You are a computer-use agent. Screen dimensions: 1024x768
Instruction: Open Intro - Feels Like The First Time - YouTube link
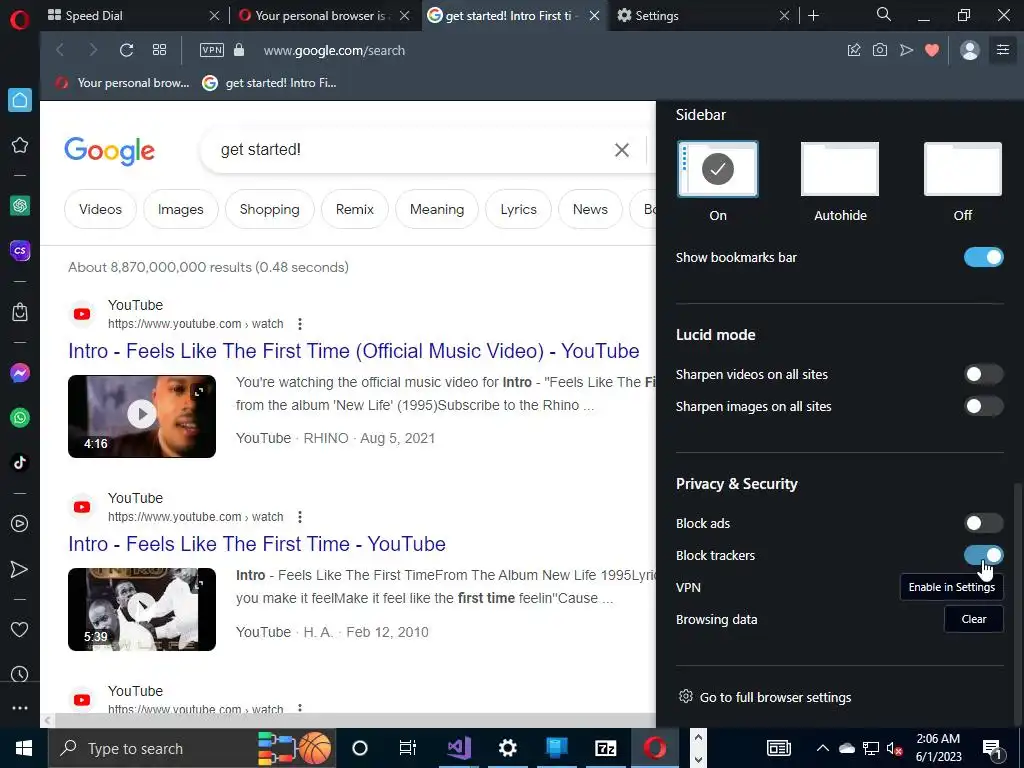(x=257, y=544)
